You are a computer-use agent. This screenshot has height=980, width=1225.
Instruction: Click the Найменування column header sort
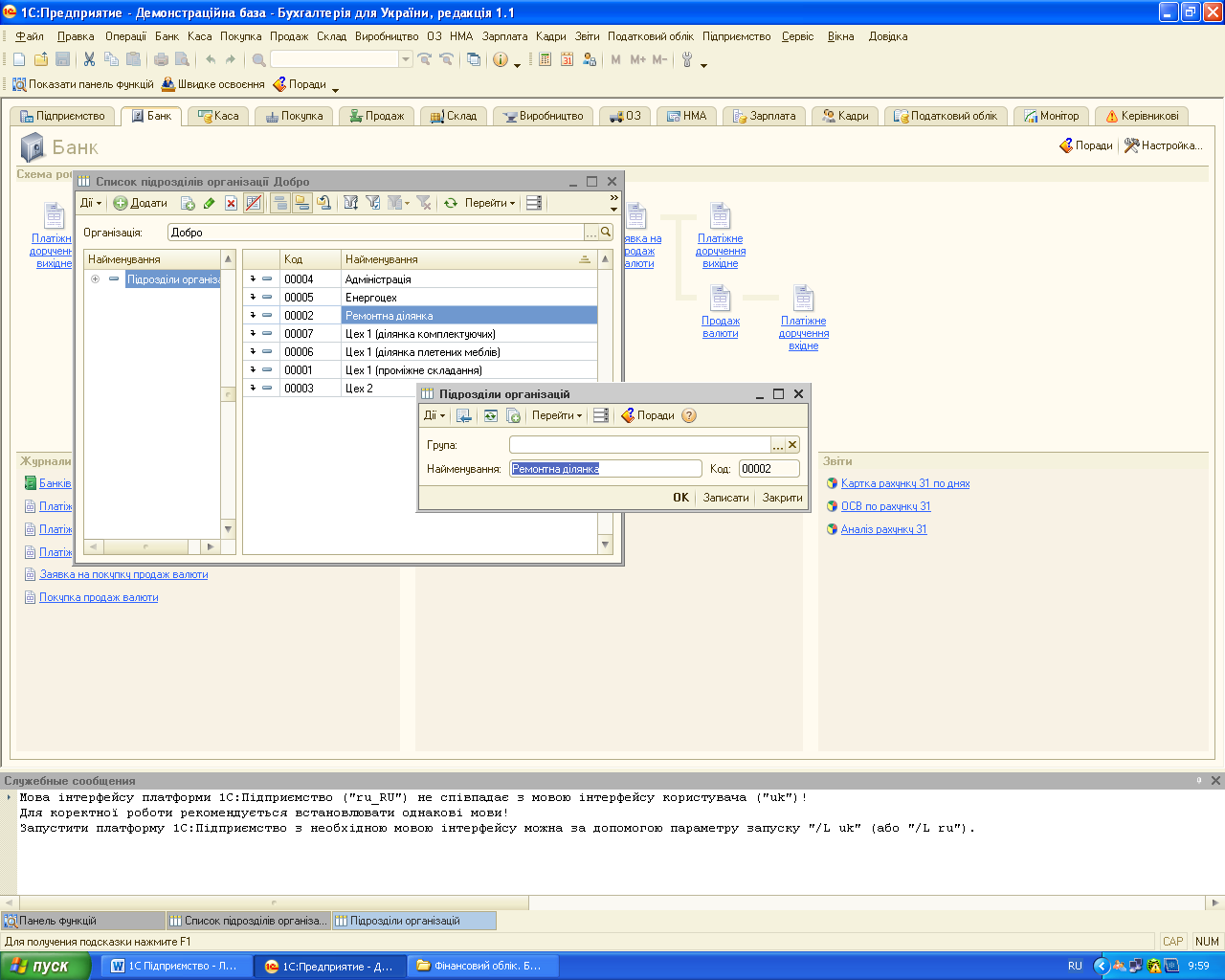469,259
